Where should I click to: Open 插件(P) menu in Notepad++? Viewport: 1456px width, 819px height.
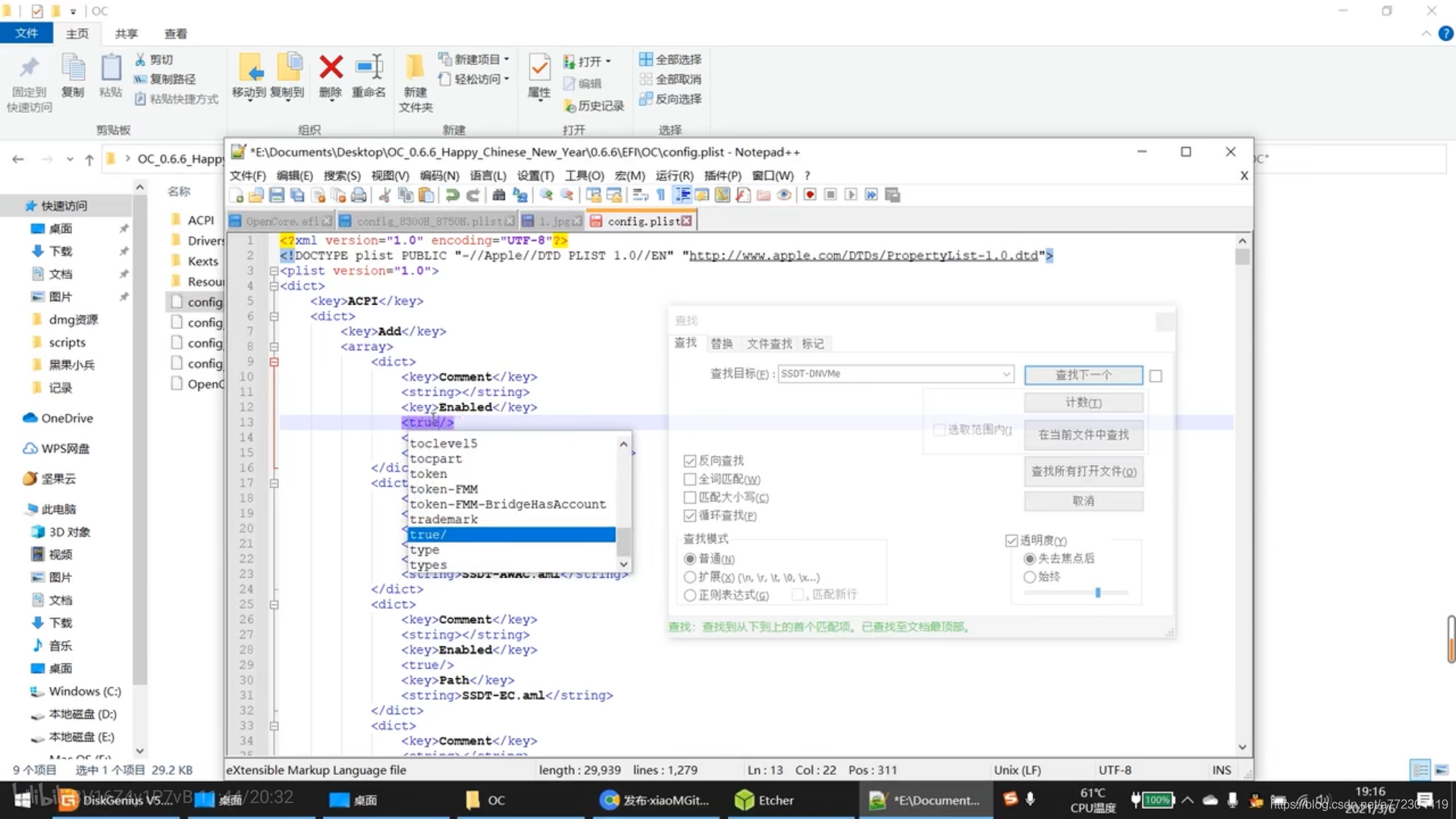click(723, 175)
